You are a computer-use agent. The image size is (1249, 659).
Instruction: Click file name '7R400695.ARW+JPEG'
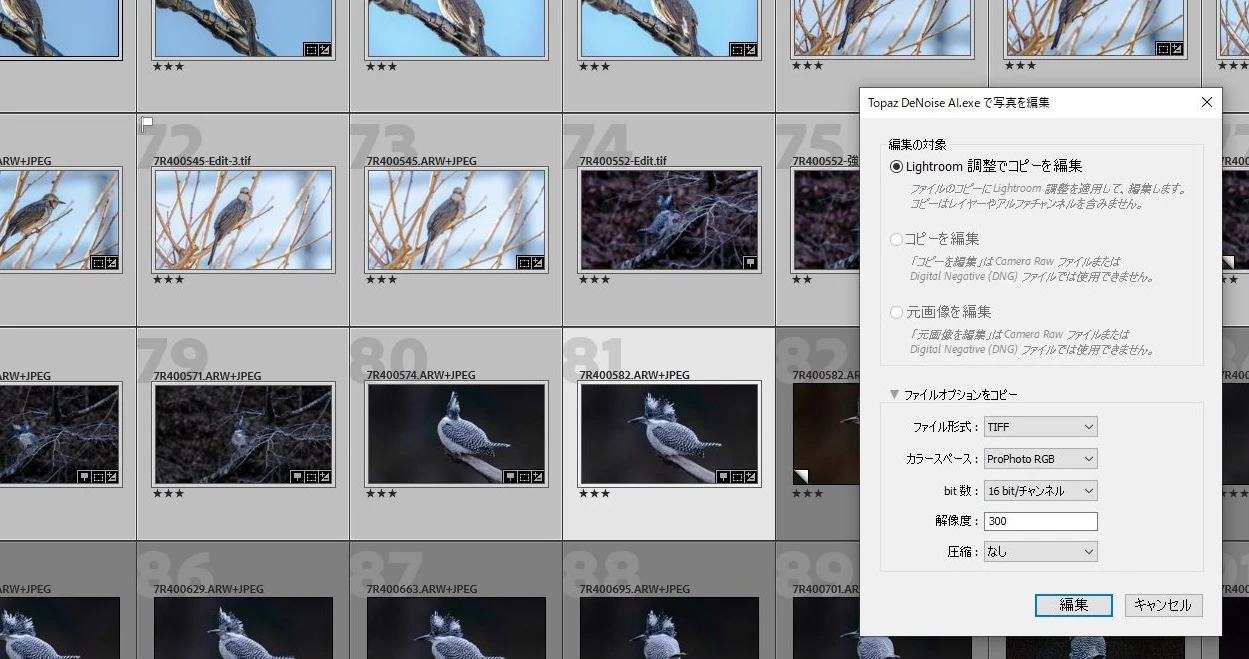[634, 590]
